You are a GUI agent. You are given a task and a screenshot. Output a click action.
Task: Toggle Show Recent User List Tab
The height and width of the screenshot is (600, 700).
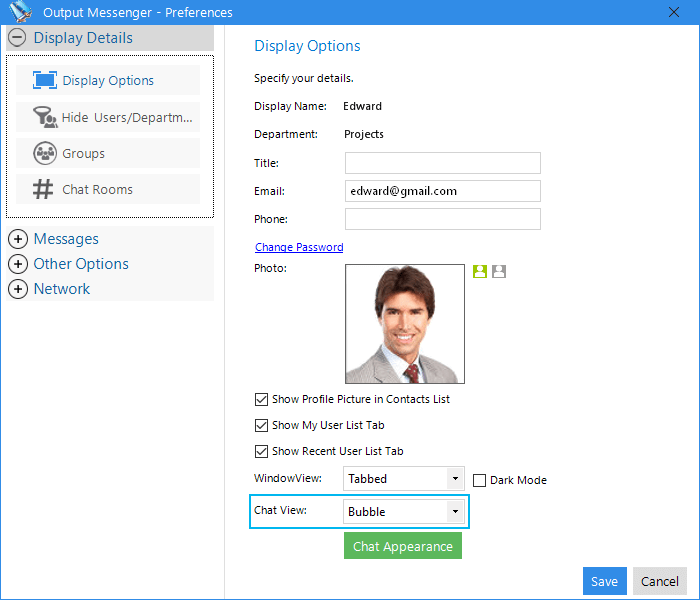[x=261, y=451]
